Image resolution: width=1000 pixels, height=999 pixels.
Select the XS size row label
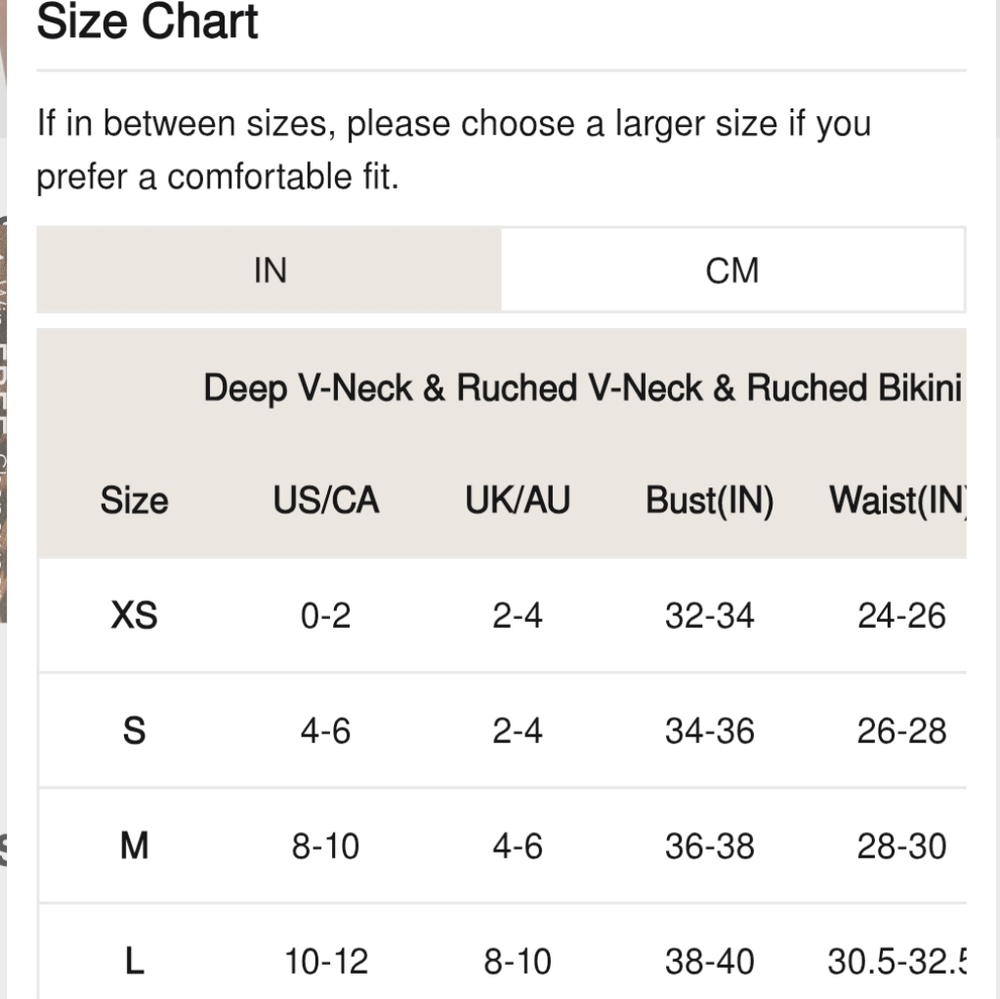click(134, 615)
